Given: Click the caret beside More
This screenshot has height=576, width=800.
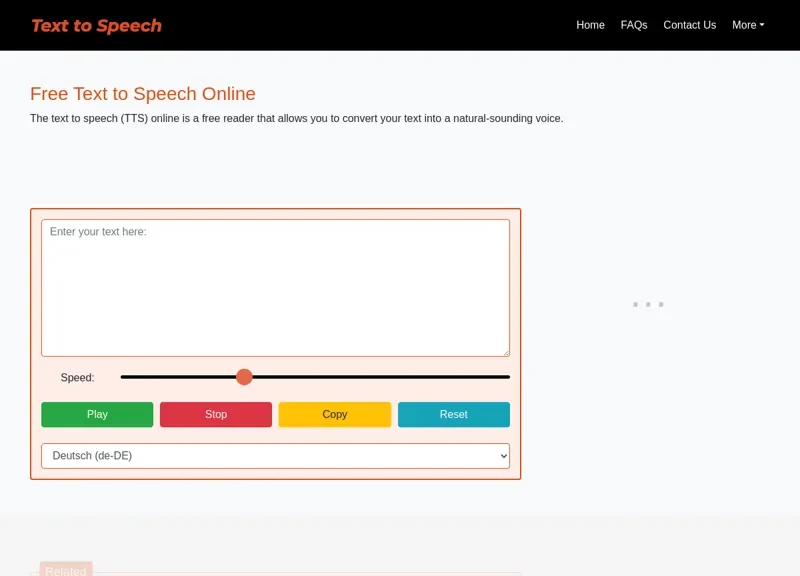Looking at the screenshot, I should pos(762,25).
